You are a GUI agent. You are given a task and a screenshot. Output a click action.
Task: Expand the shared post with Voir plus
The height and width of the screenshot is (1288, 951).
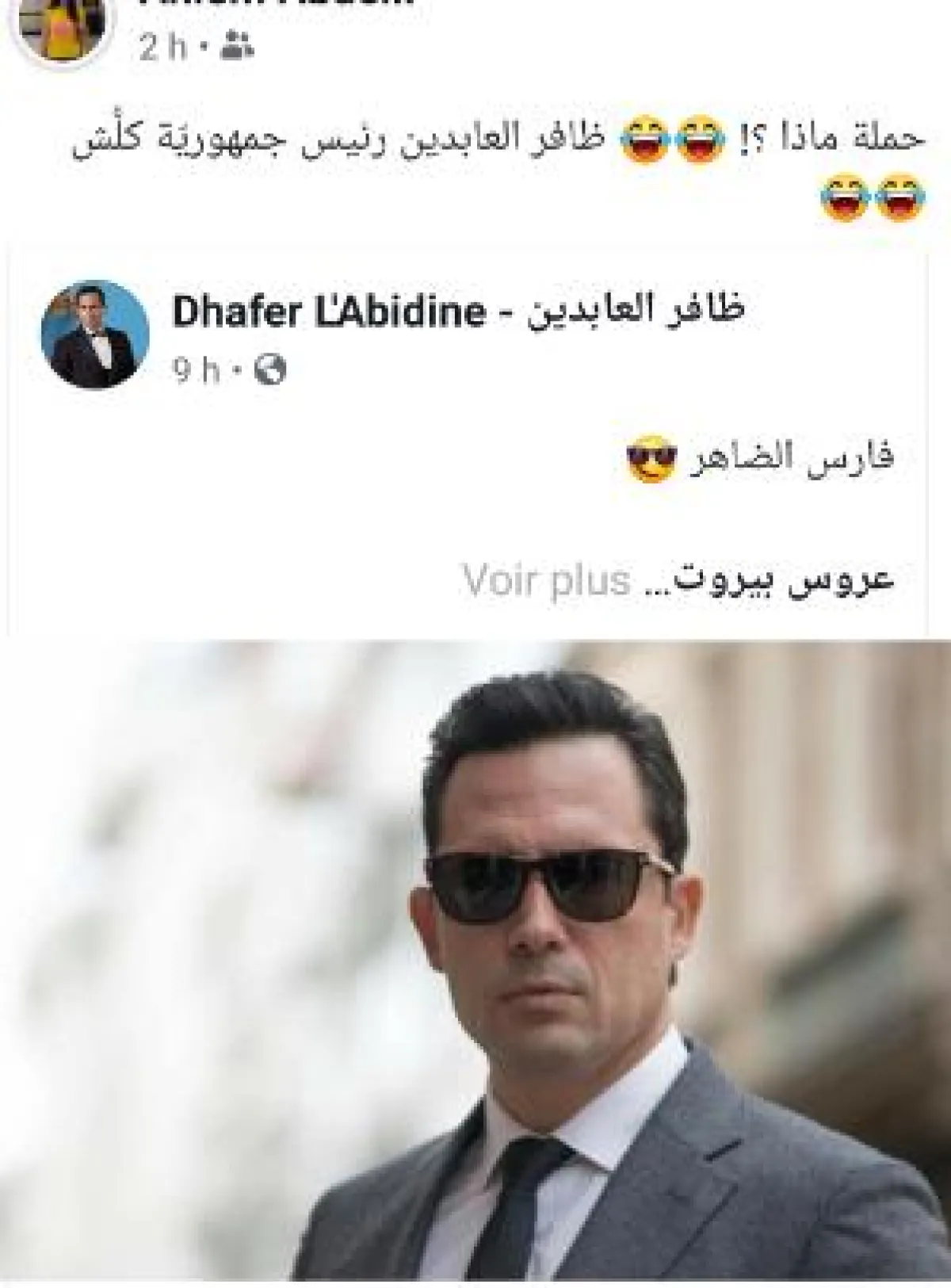tap(546, 580)
